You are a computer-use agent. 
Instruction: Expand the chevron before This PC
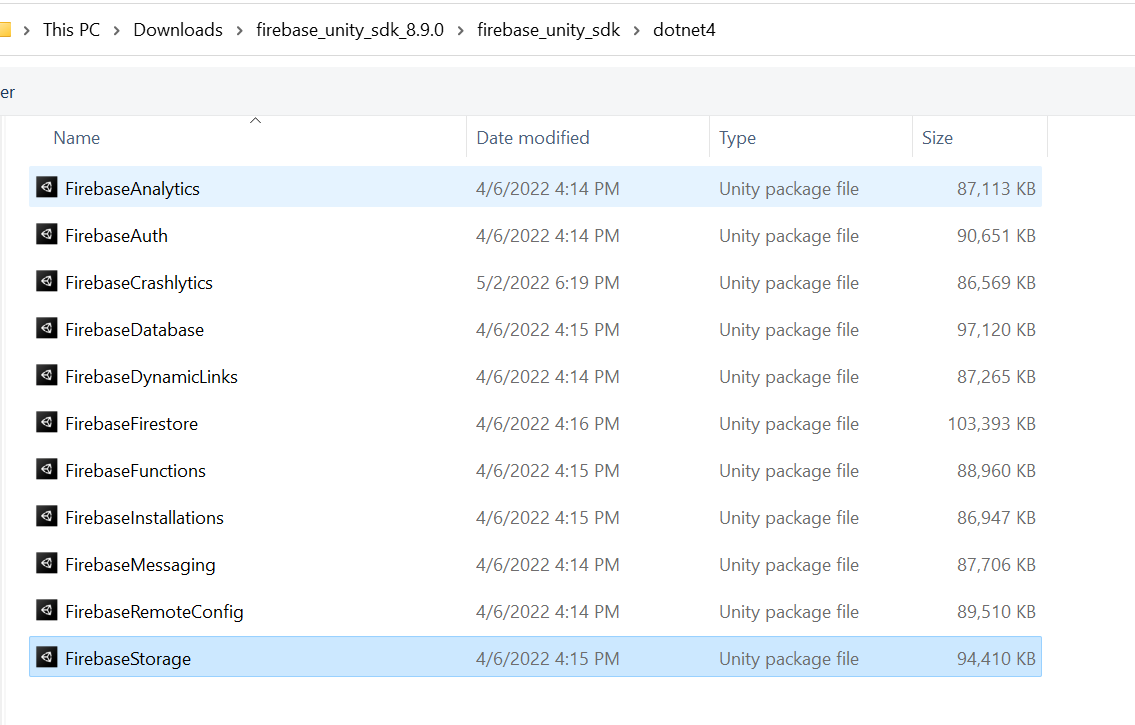pyautogui.click(x=27, y=30)
